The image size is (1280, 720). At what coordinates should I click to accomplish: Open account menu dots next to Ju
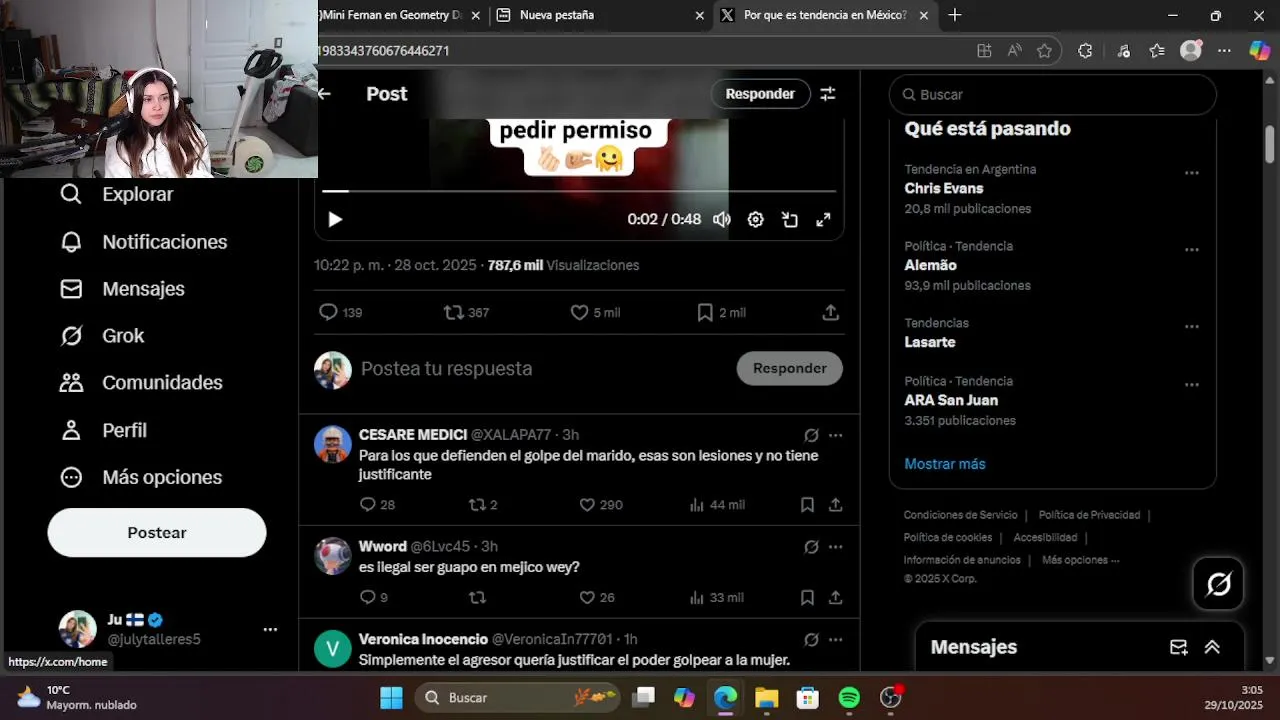pyautogui.click(x=270, y=629)
